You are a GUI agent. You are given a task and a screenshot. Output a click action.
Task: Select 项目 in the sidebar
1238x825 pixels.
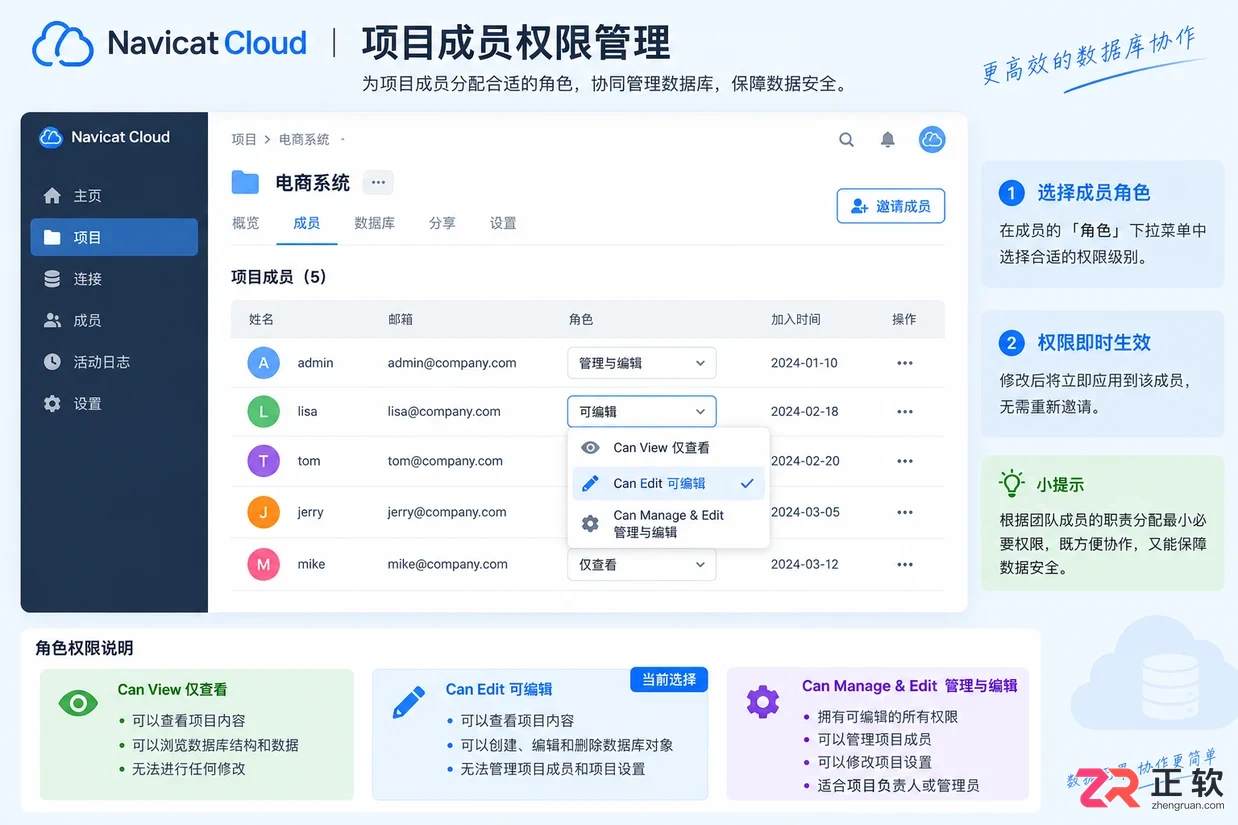coord(114,237)
